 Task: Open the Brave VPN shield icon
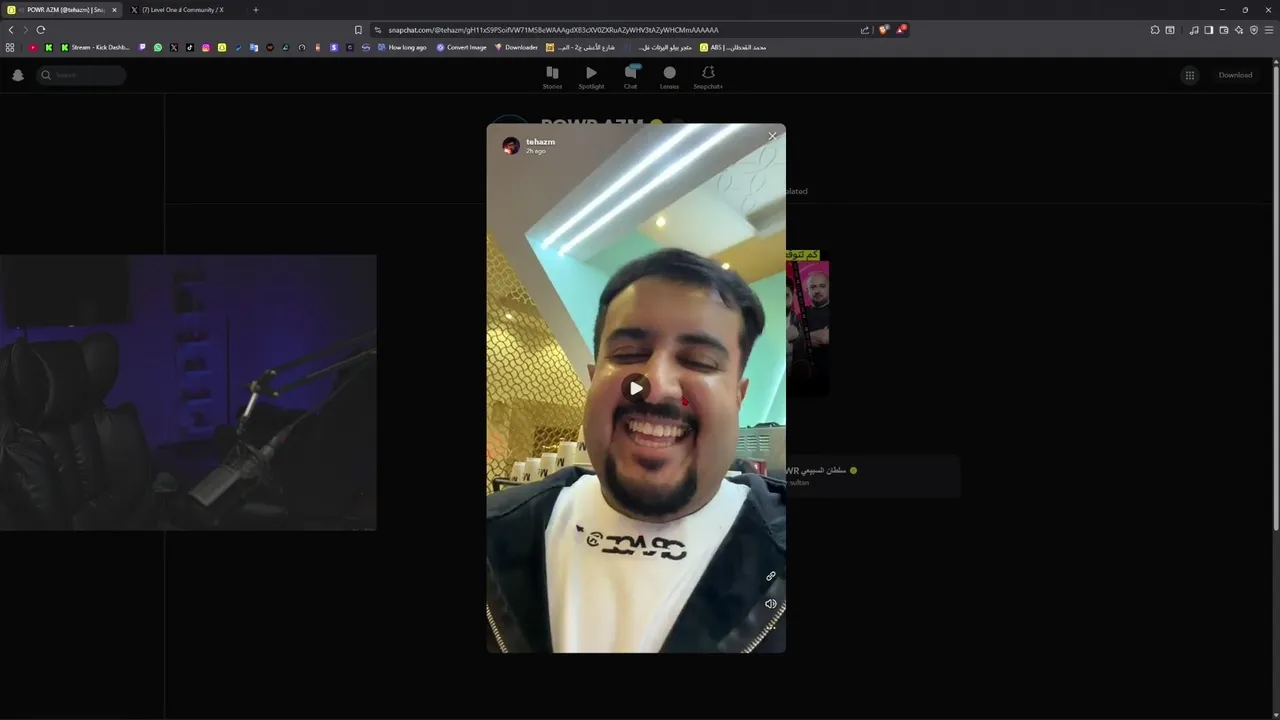[1254, 30]
